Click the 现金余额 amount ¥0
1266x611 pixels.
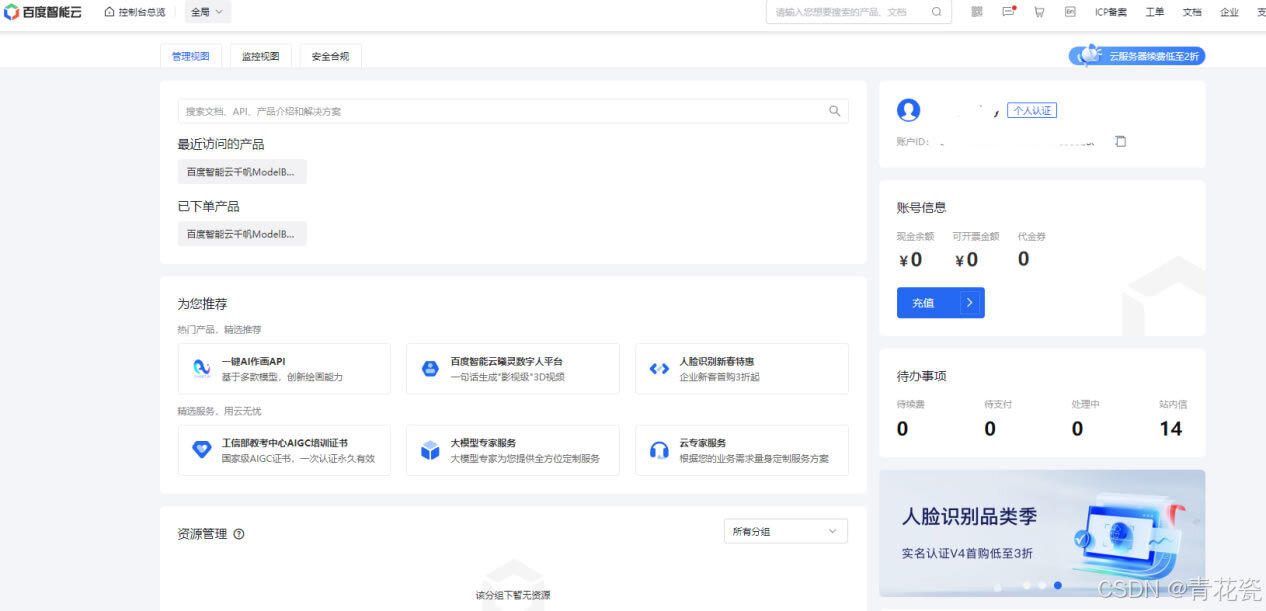point(910,260)
